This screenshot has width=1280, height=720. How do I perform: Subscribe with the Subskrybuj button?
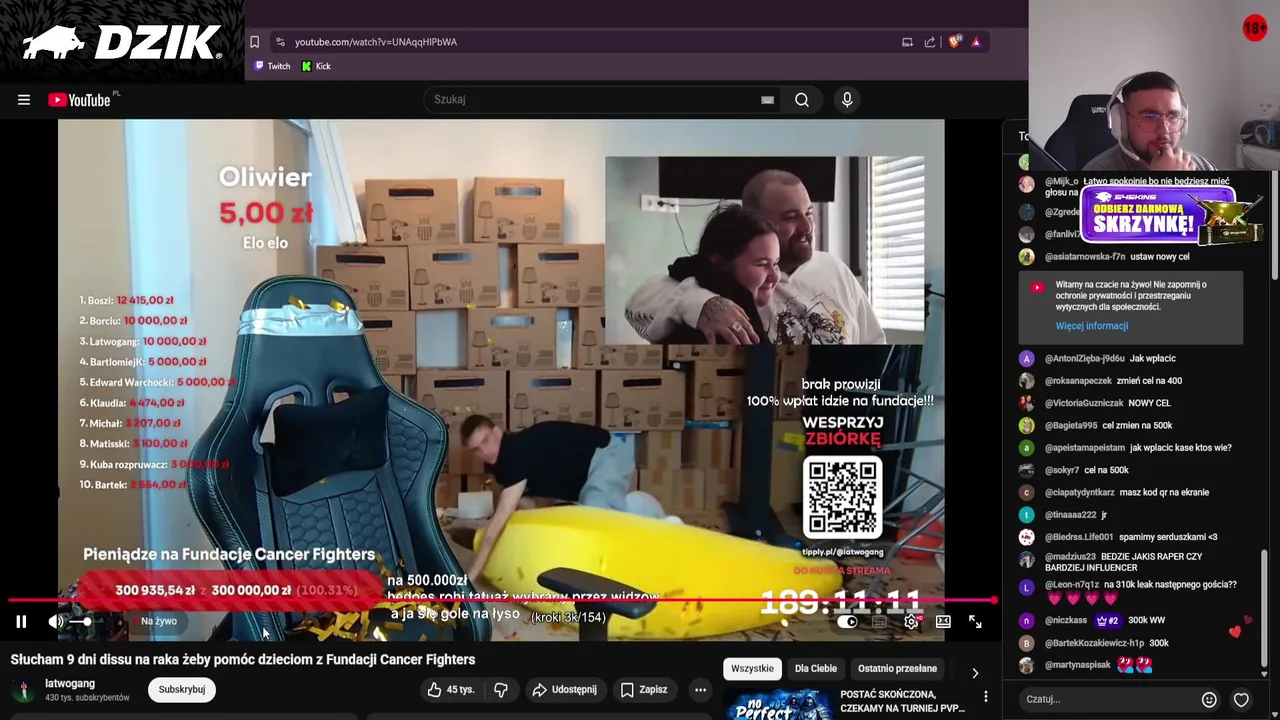point(182,689)
